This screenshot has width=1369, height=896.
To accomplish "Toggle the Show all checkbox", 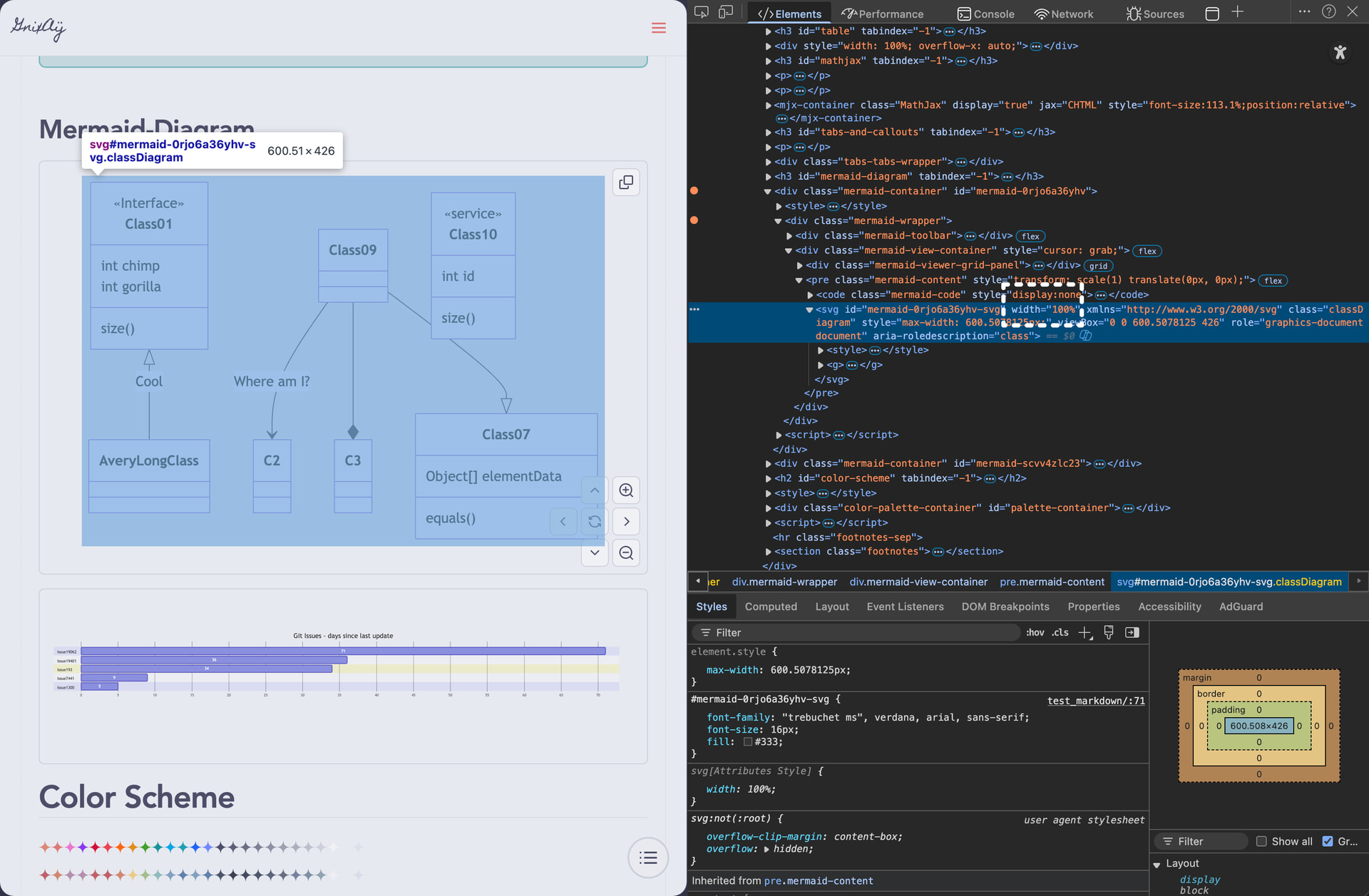I will [x=1261, y=841].
